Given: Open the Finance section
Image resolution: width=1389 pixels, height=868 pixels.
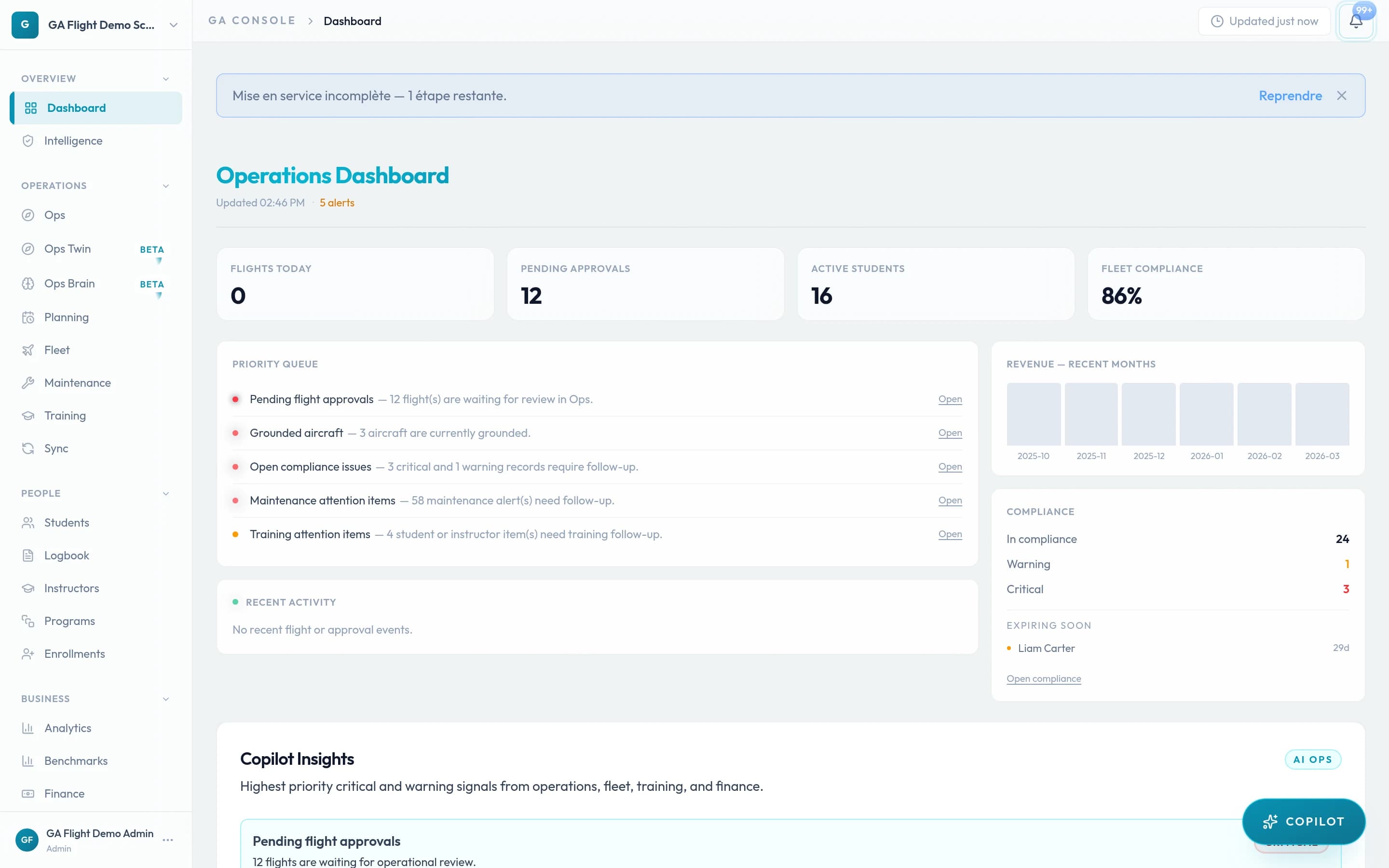Looking at the screenshot, I should tap(64, 793).
